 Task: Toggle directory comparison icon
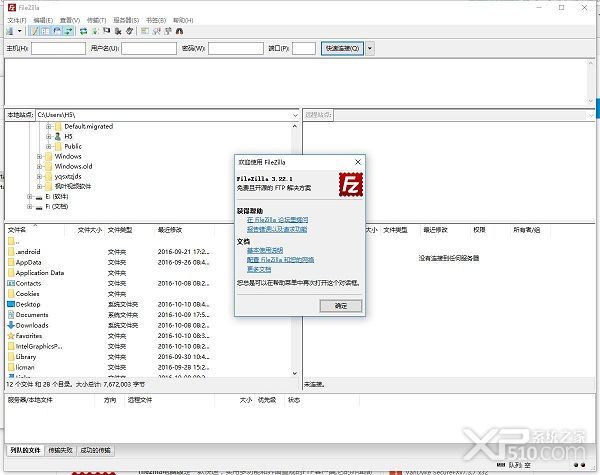click(x=157, y=31)
